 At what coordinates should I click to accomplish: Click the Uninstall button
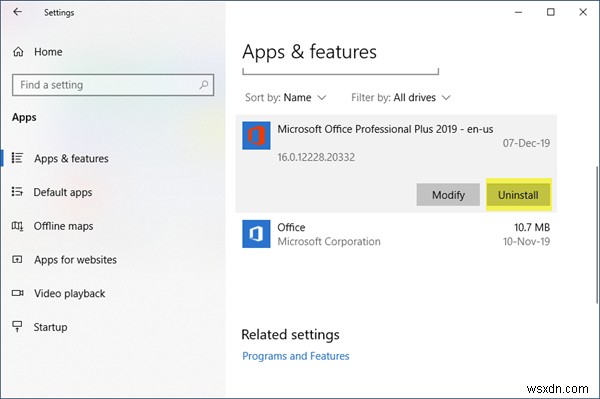click(518, 195)
